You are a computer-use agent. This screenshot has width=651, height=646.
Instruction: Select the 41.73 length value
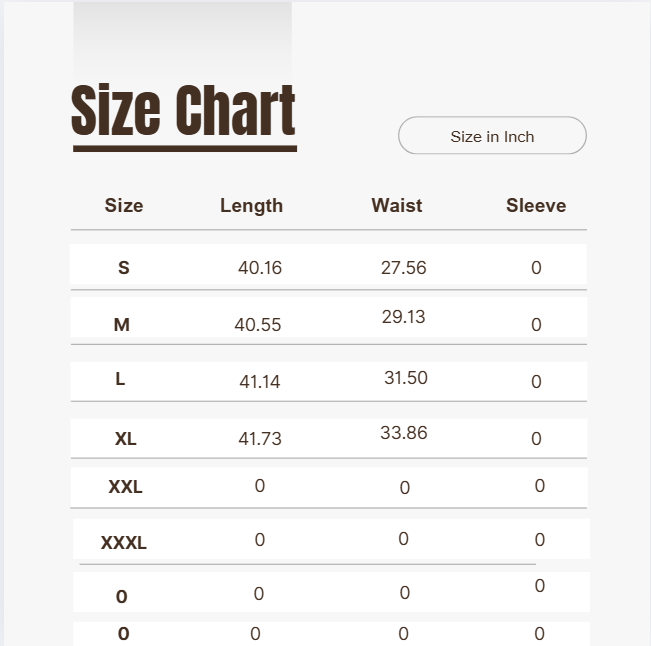pyautogui.click(x=260, y=439)
